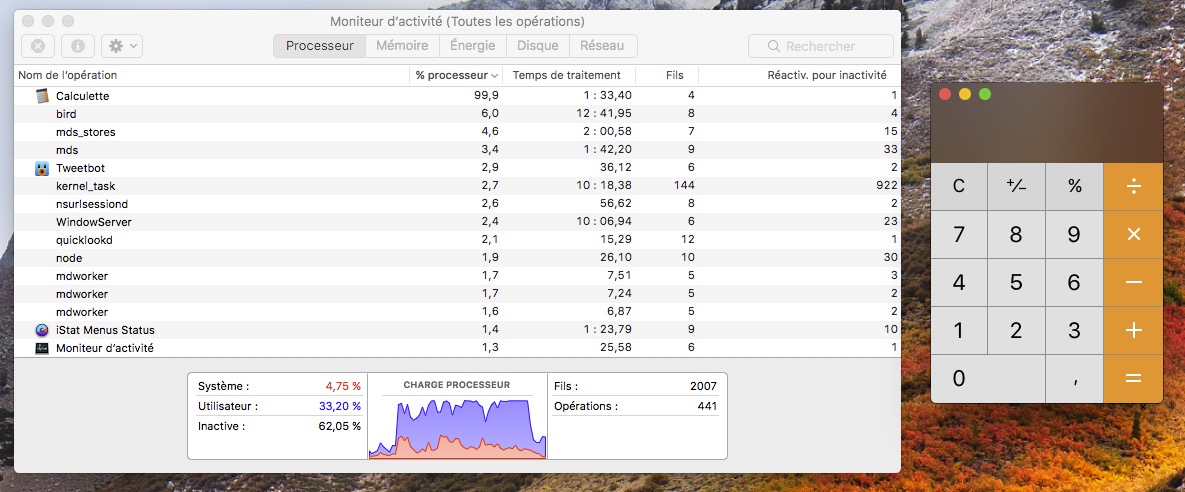Click Calculator multiply key
This screenshot has height=492, width=1185.
[1134, 234]
